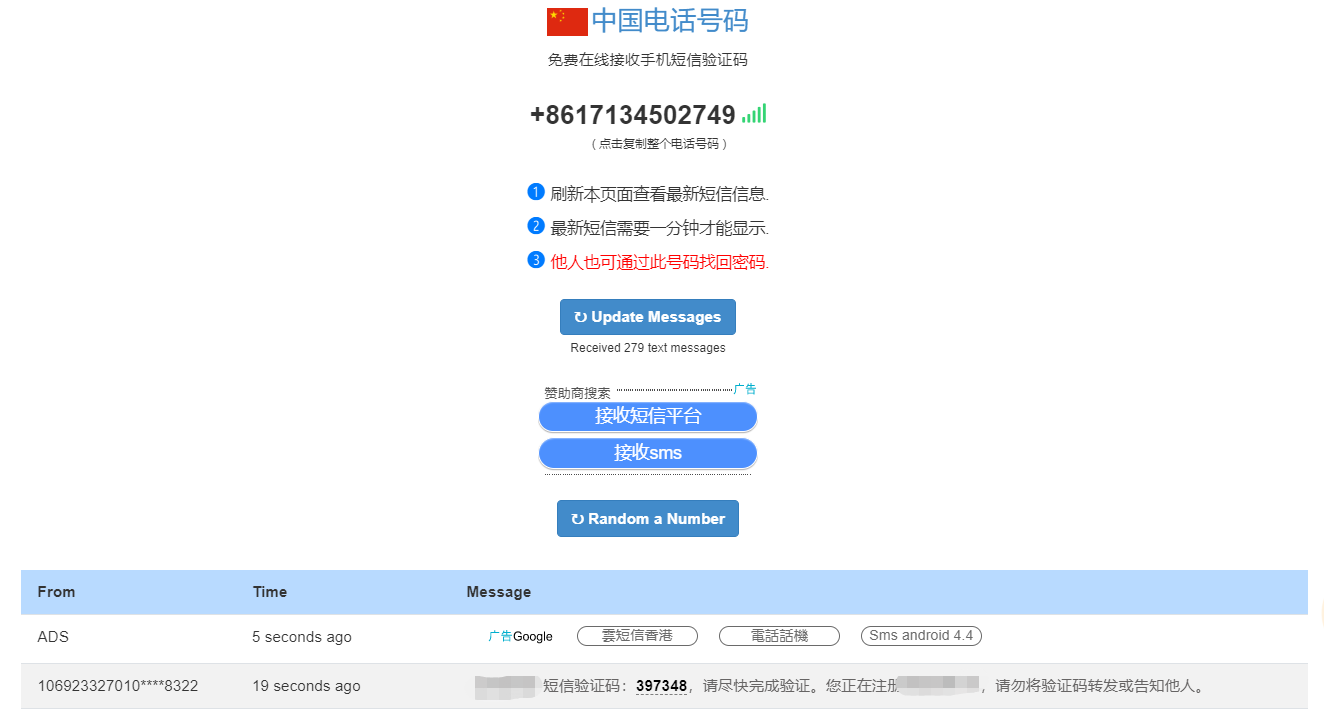Copy the phone number +8617134502749
The width and height of the screenshot is (1324, 725).
coord(632,114)
